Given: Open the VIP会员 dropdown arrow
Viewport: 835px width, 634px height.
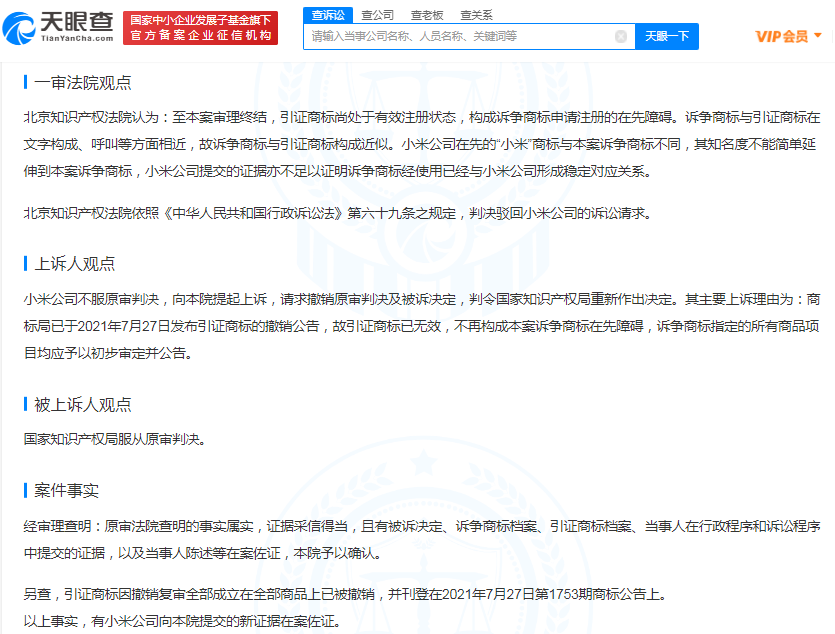Looking at the screenshot, I should 818,36.
